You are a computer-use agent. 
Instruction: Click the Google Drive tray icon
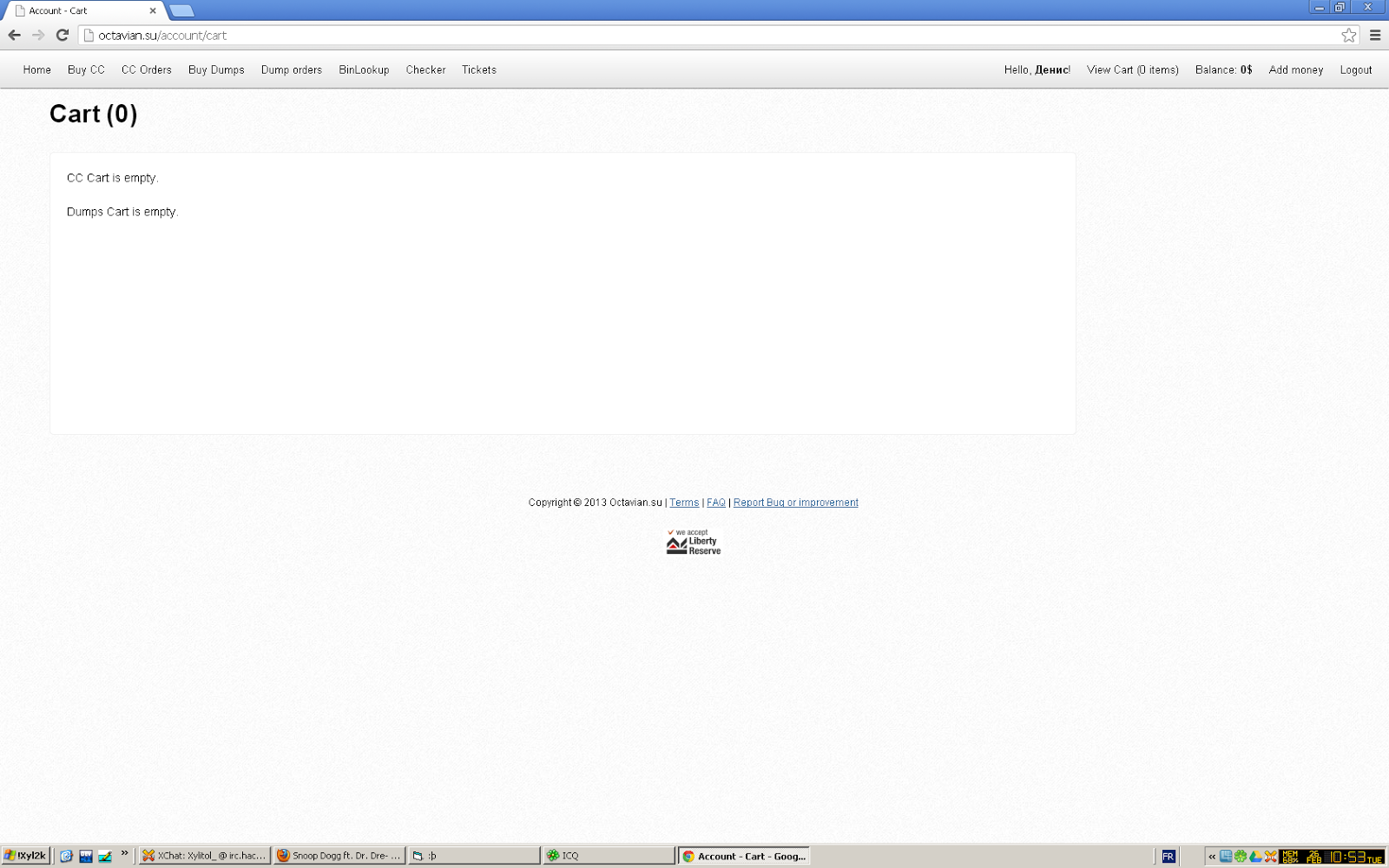[x=1255, y=857]
